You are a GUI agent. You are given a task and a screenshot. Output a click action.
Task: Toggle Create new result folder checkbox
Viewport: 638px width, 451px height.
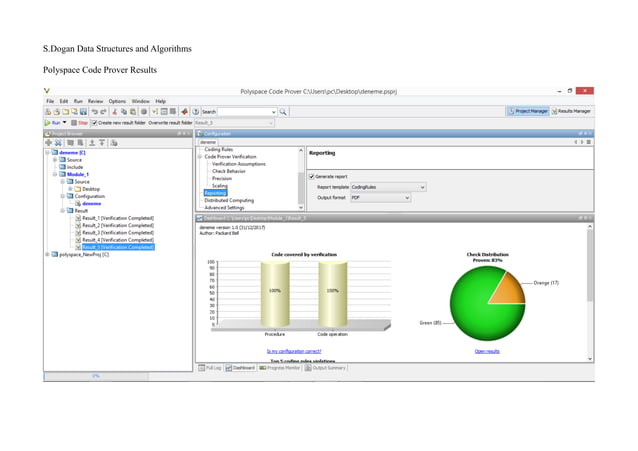coord(93,122)
